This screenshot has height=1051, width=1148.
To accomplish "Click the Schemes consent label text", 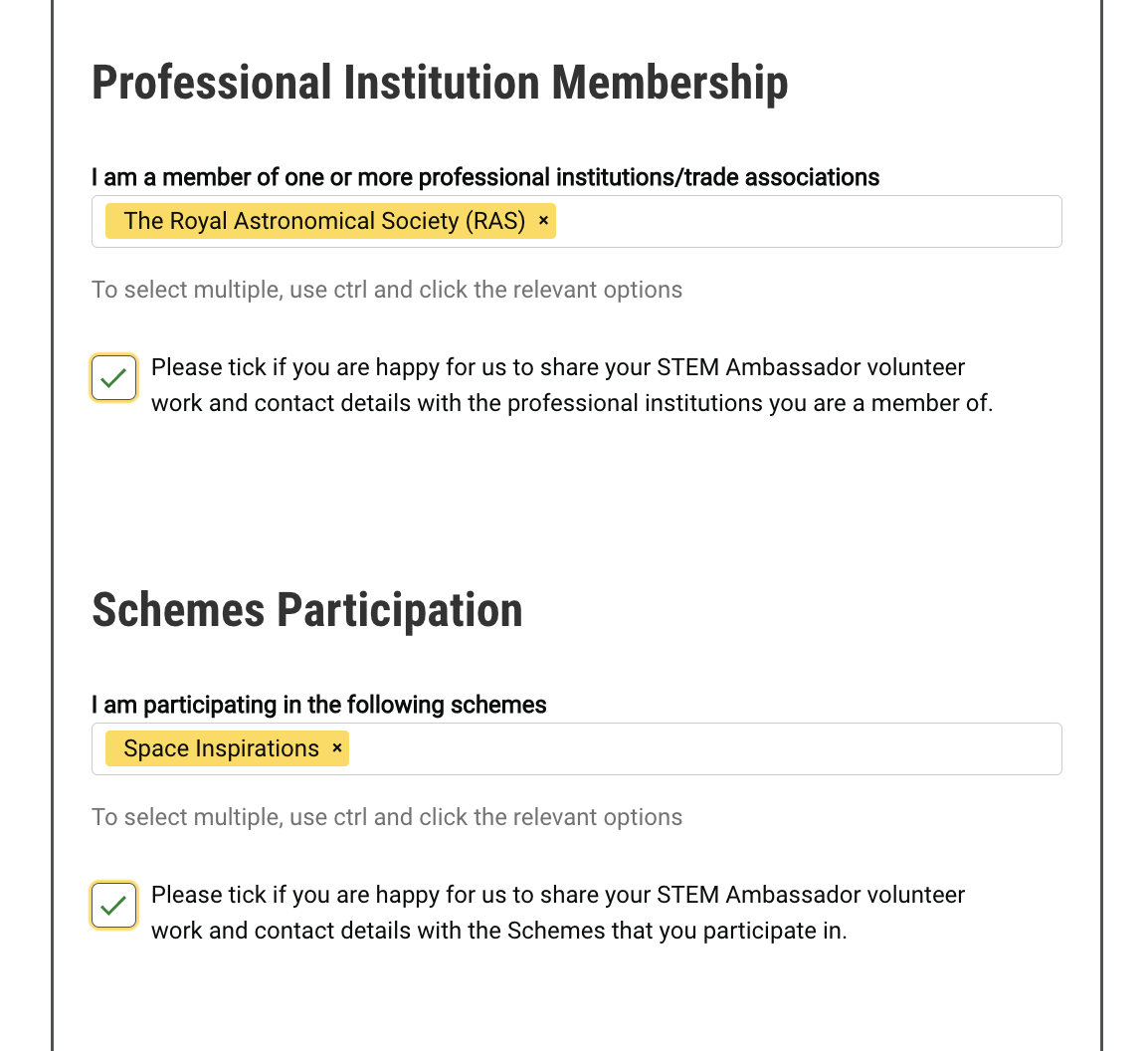I will click(557, 913).
